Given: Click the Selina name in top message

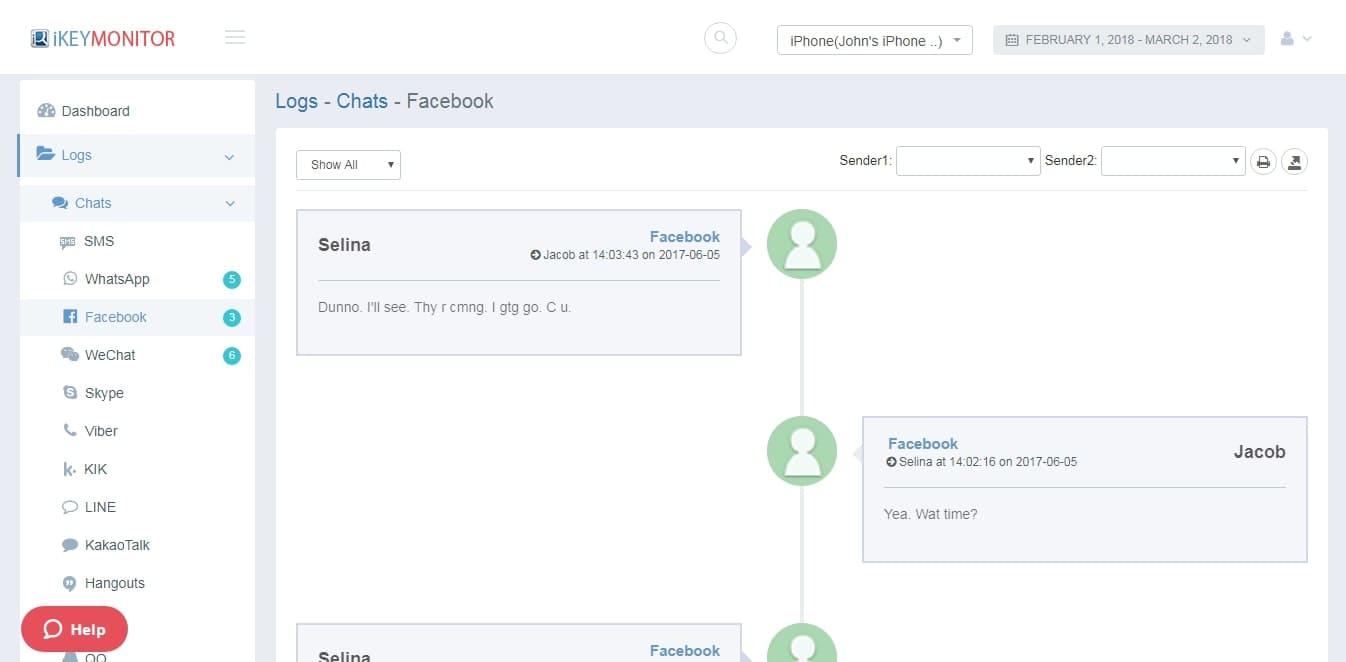Looking at the screenshot, I should tap(344, 245).
